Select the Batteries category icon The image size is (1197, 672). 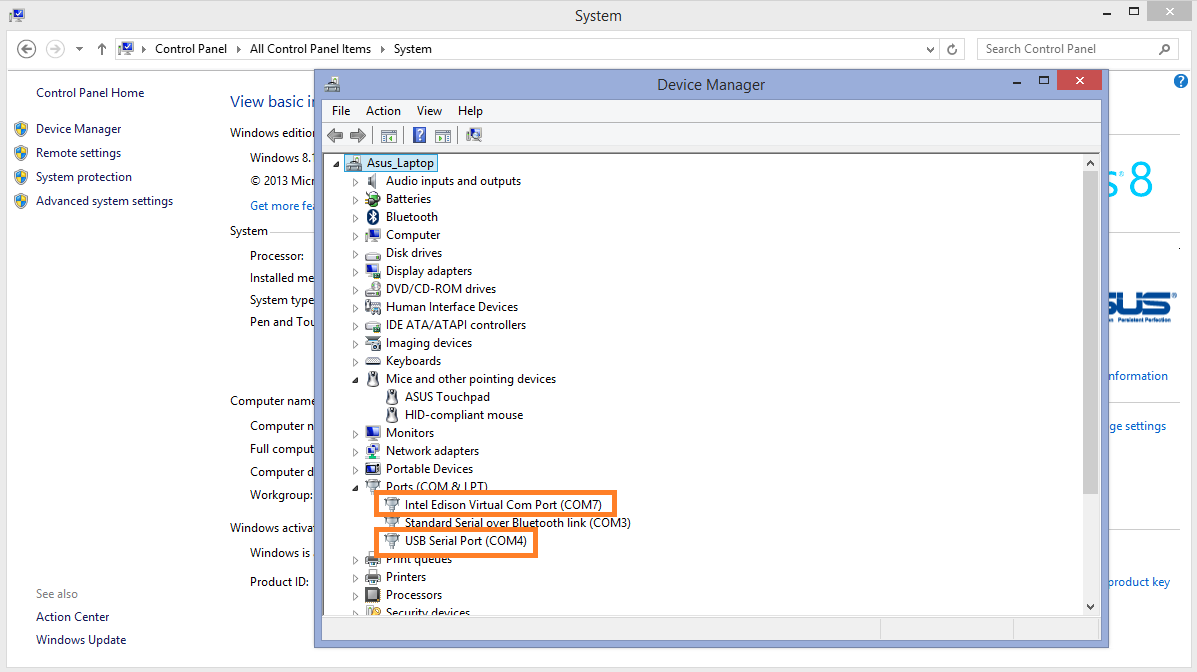[373, 199]
